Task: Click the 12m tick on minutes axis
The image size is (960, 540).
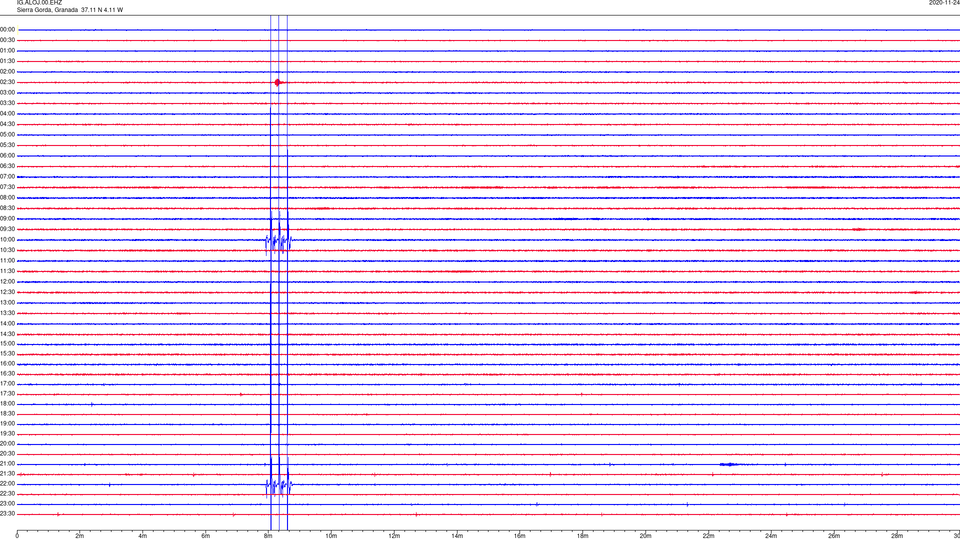Action: [394, 536]
